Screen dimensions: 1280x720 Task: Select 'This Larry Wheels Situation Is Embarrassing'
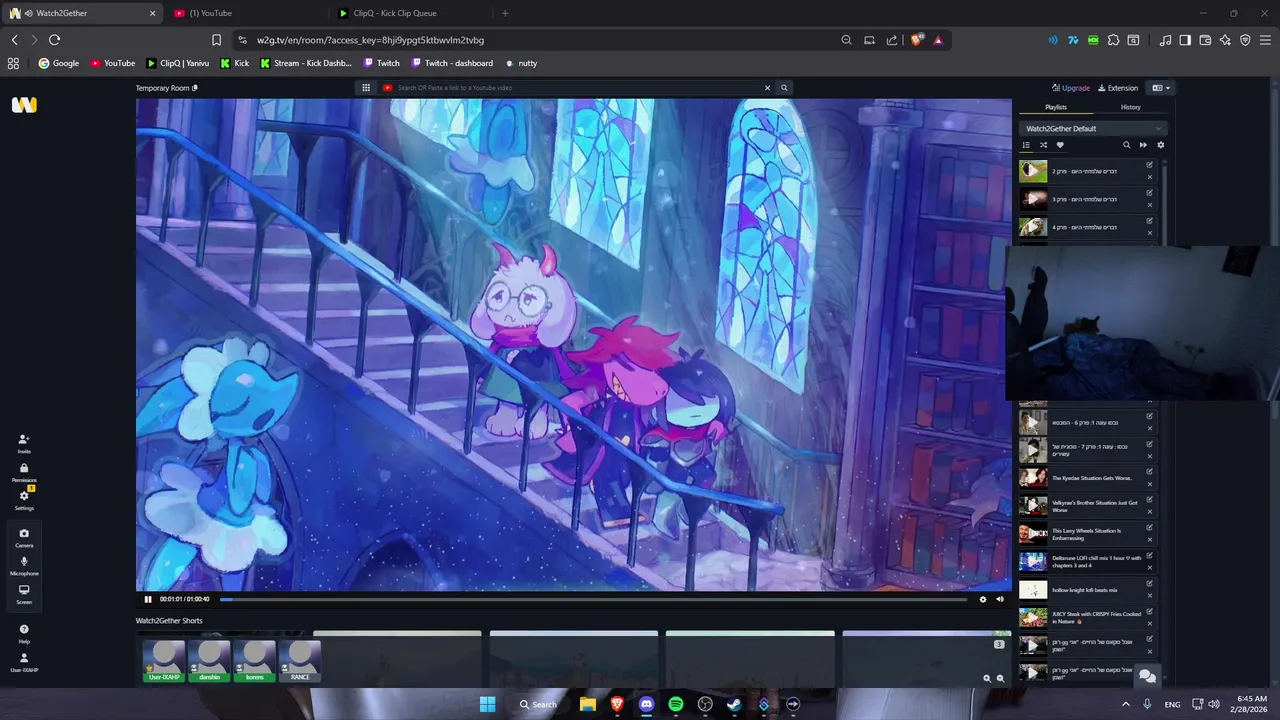point(1086,534)
